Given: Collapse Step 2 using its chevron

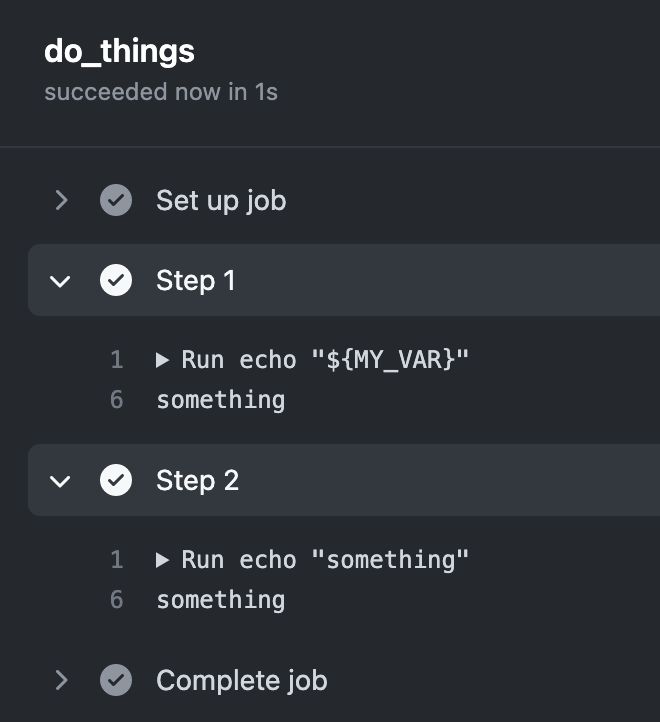Looking at the screenshot, I should tap(61, 481).
